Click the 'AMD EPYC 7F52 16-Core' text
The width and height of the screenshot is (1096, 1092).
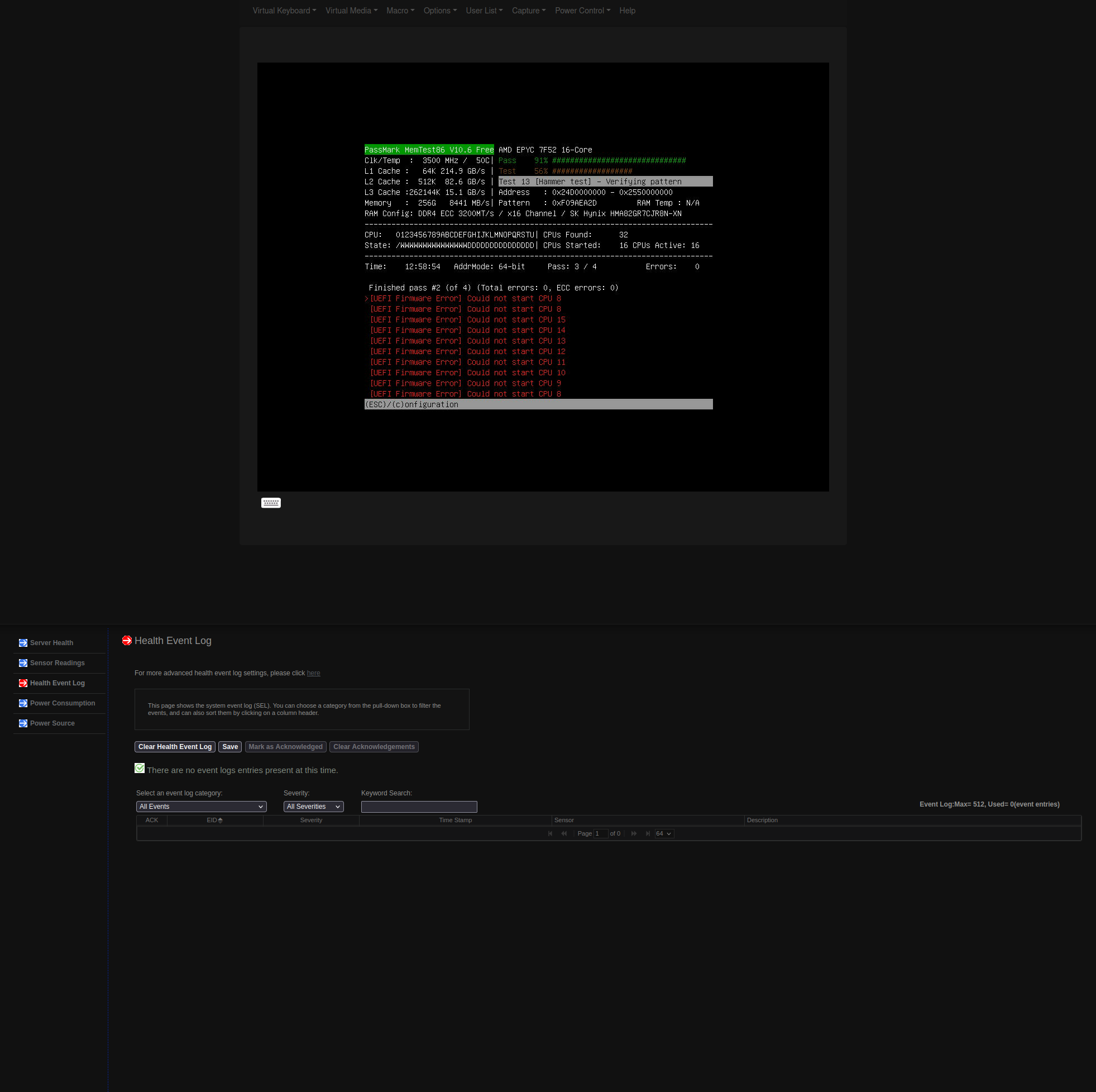point(545,150)
